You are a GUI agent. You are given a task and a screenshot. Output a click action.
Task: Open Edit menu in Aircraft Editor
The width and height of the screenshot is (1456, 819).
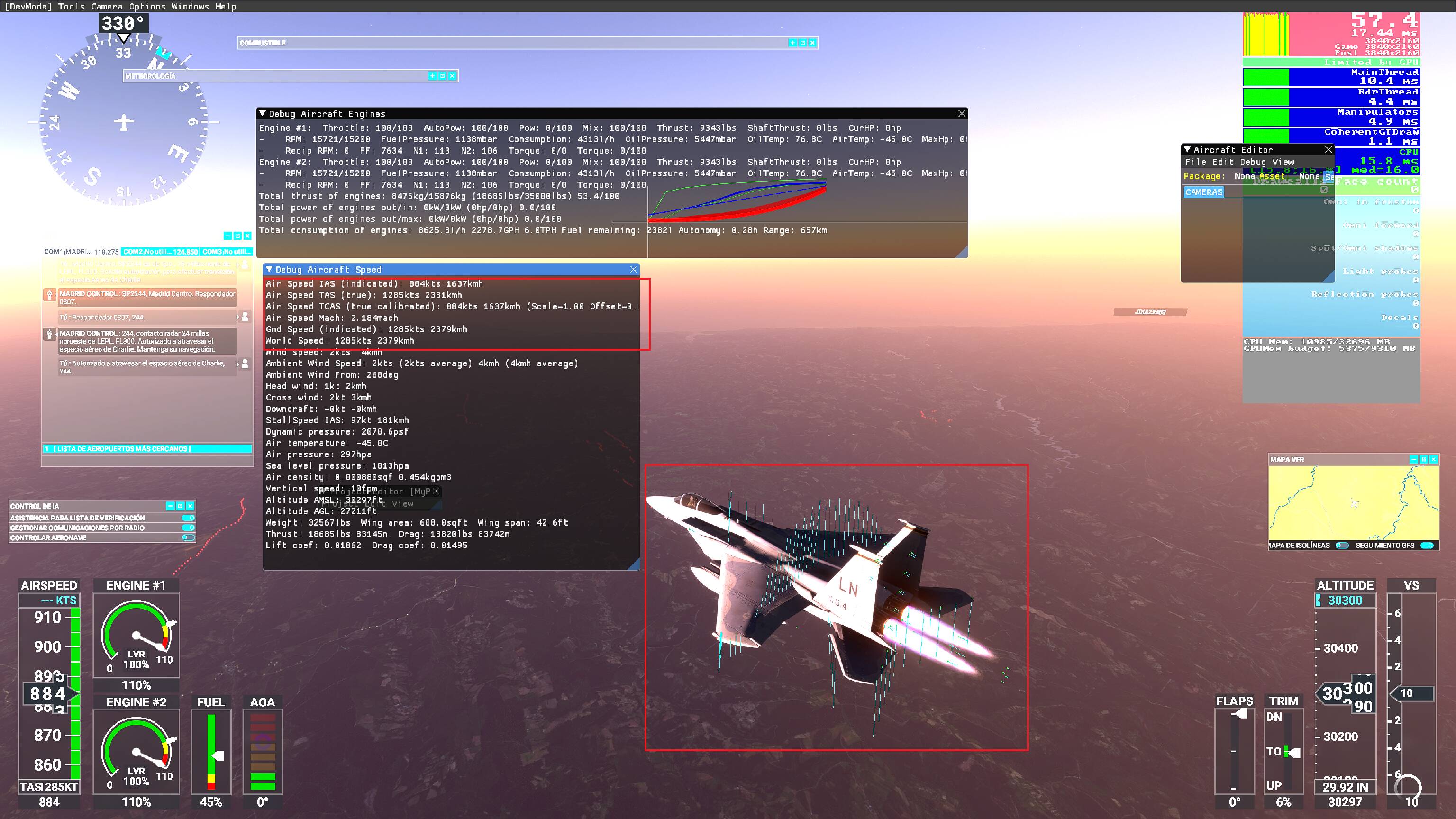tap(1222, 162)
